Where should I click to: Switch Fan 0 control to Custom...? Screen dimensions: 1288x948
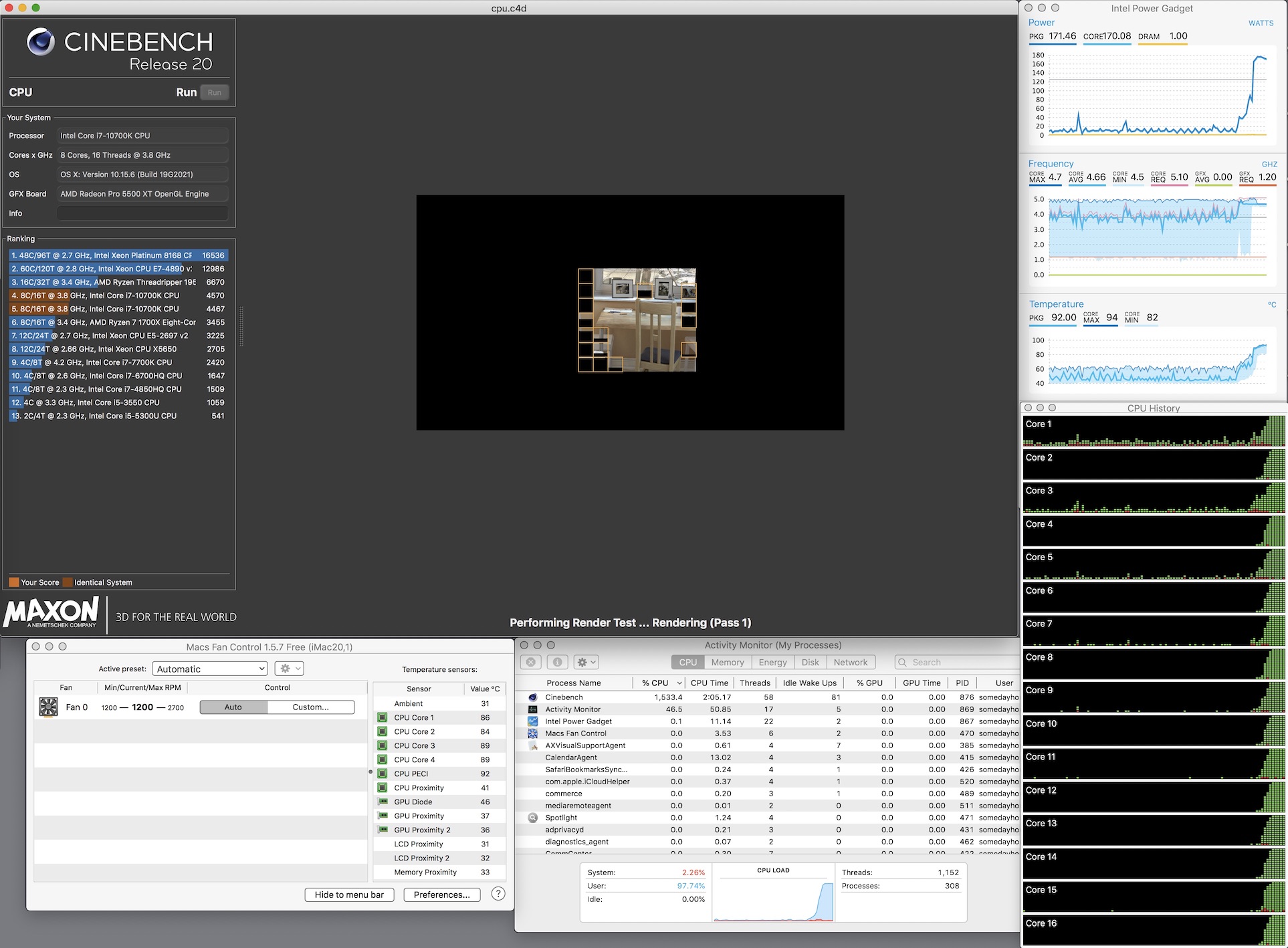310,707
